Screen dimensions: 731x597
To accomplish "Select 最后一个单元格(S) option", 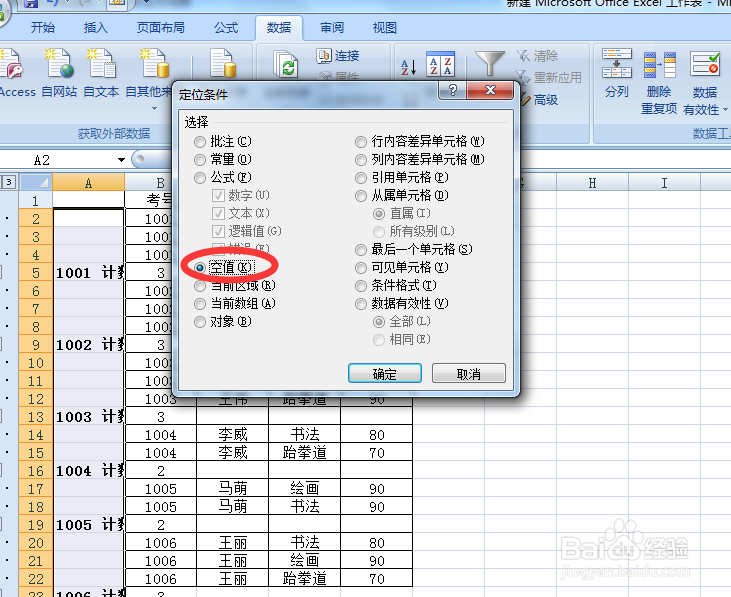I will click(414, 250).
